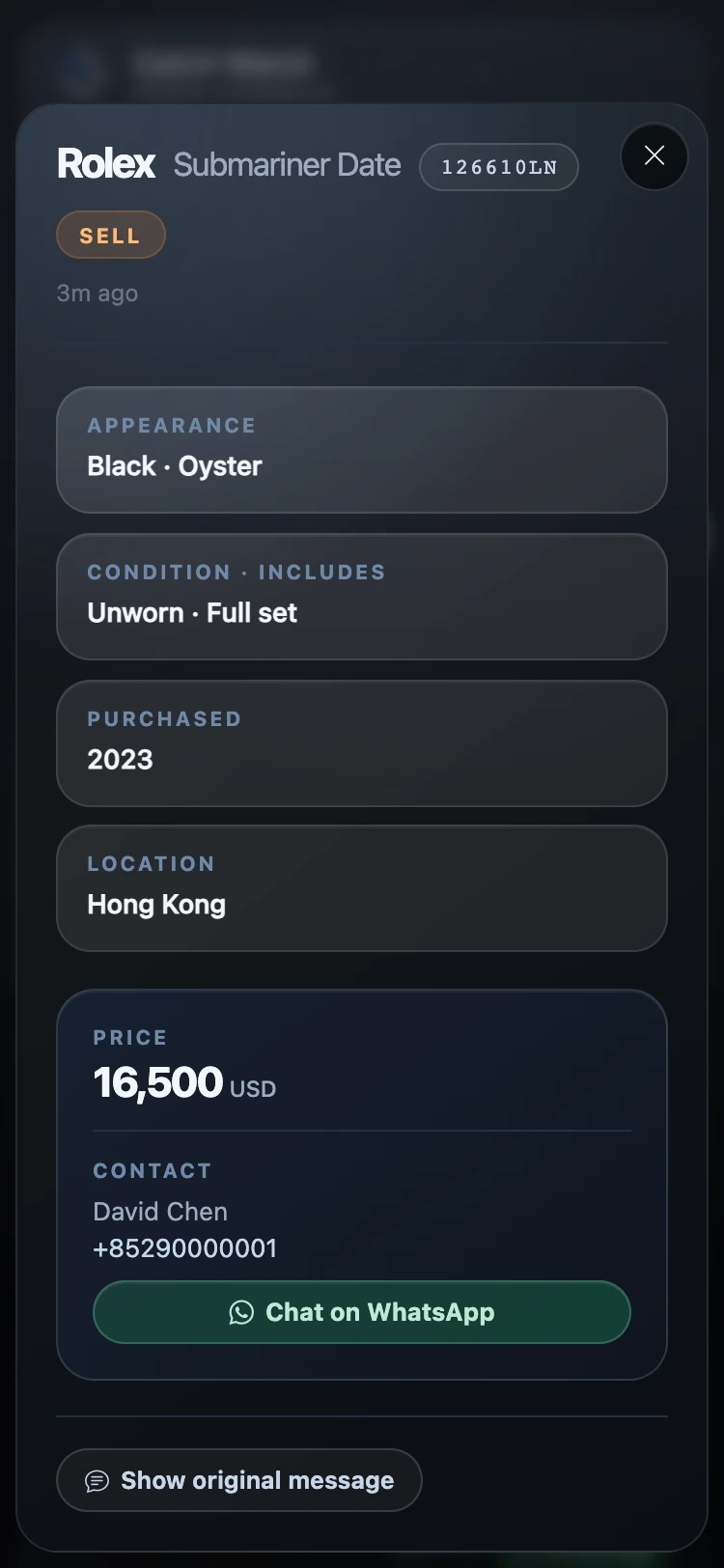Click the WhatsApp logo icon
Image resolution: width=724 pixels, height=1568 pixels.
coord(241,1312)
